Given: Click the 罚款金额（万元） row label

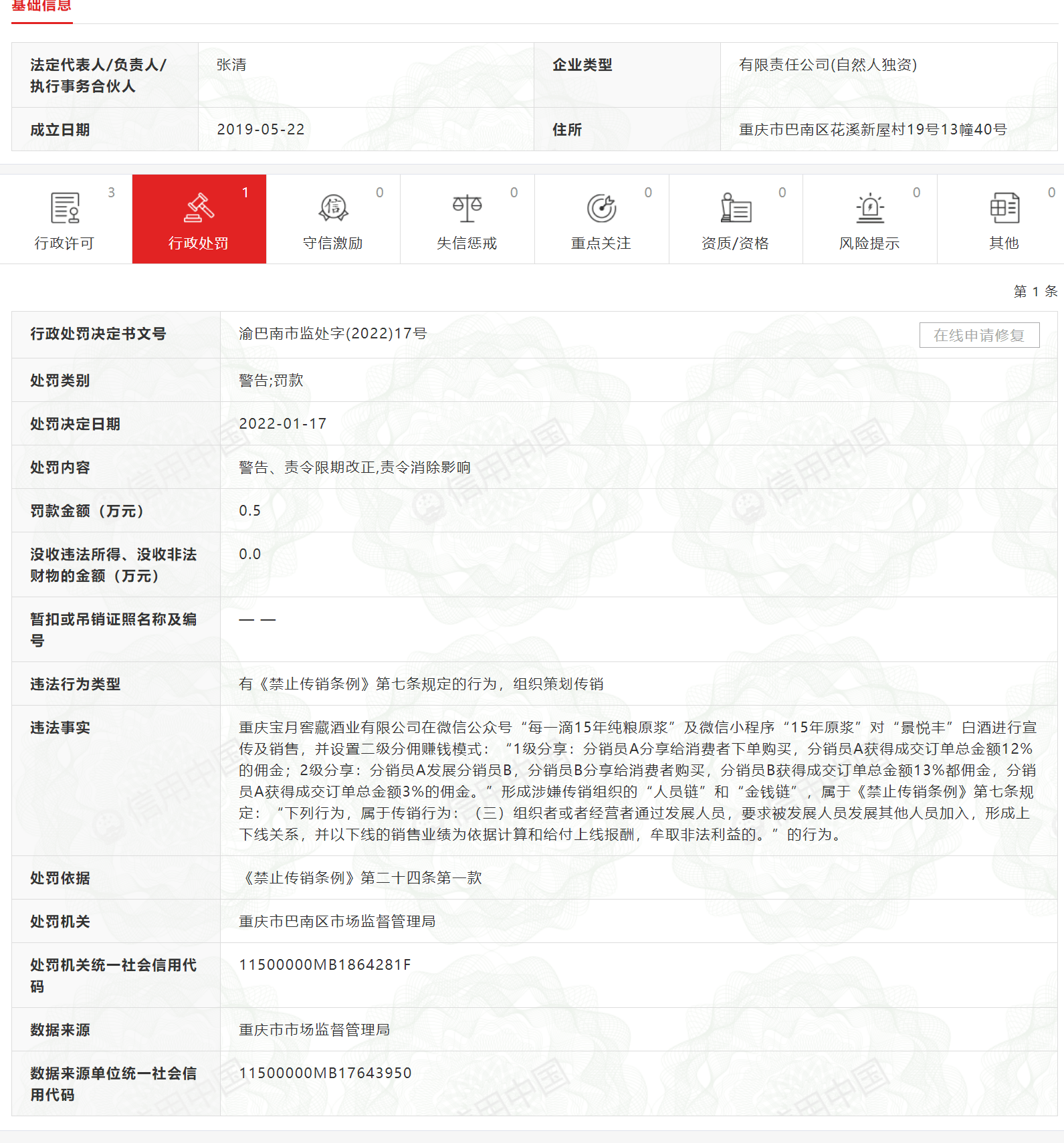Looking at the screenshot, I should (x=88, y=511).
